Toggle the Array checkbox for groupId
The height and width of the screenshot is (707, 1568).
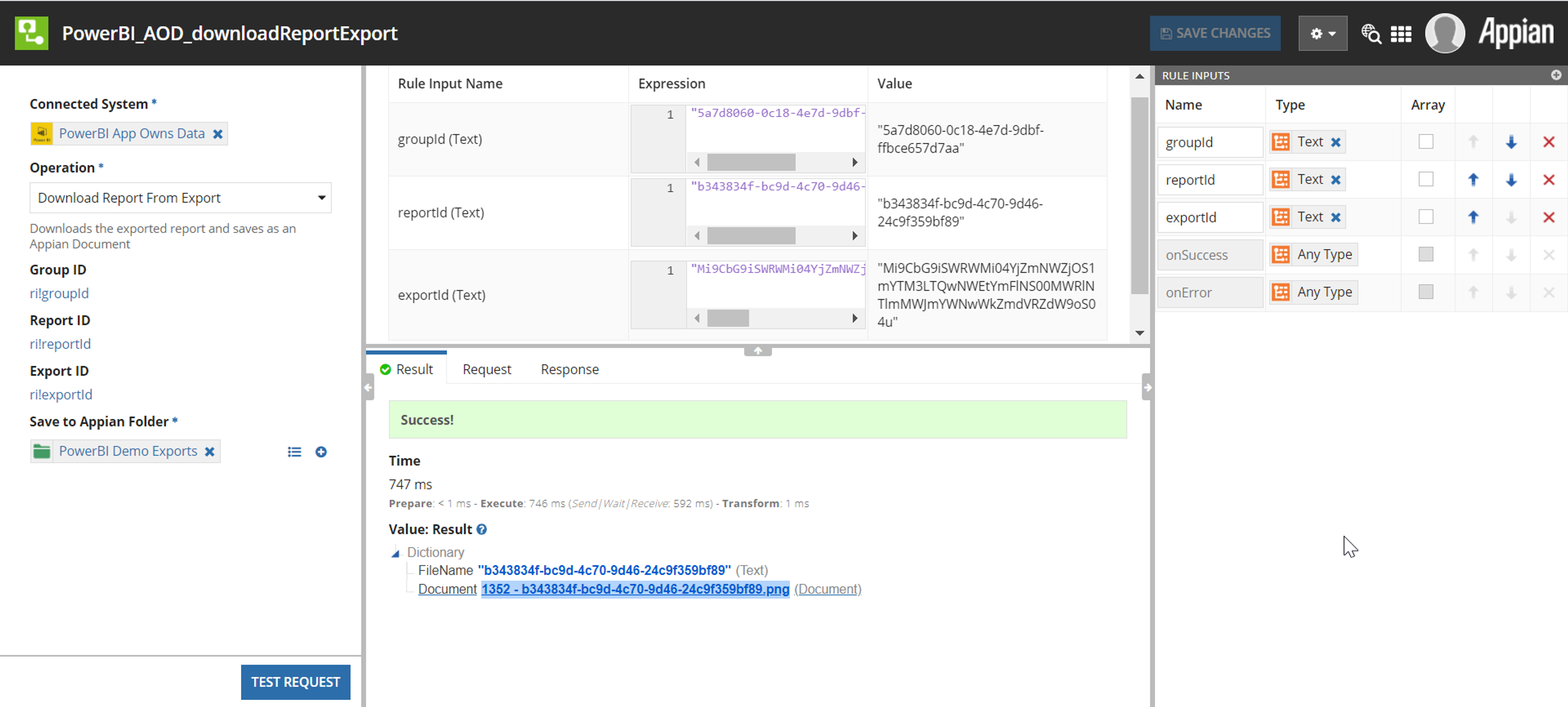(x=1425, y=142)
